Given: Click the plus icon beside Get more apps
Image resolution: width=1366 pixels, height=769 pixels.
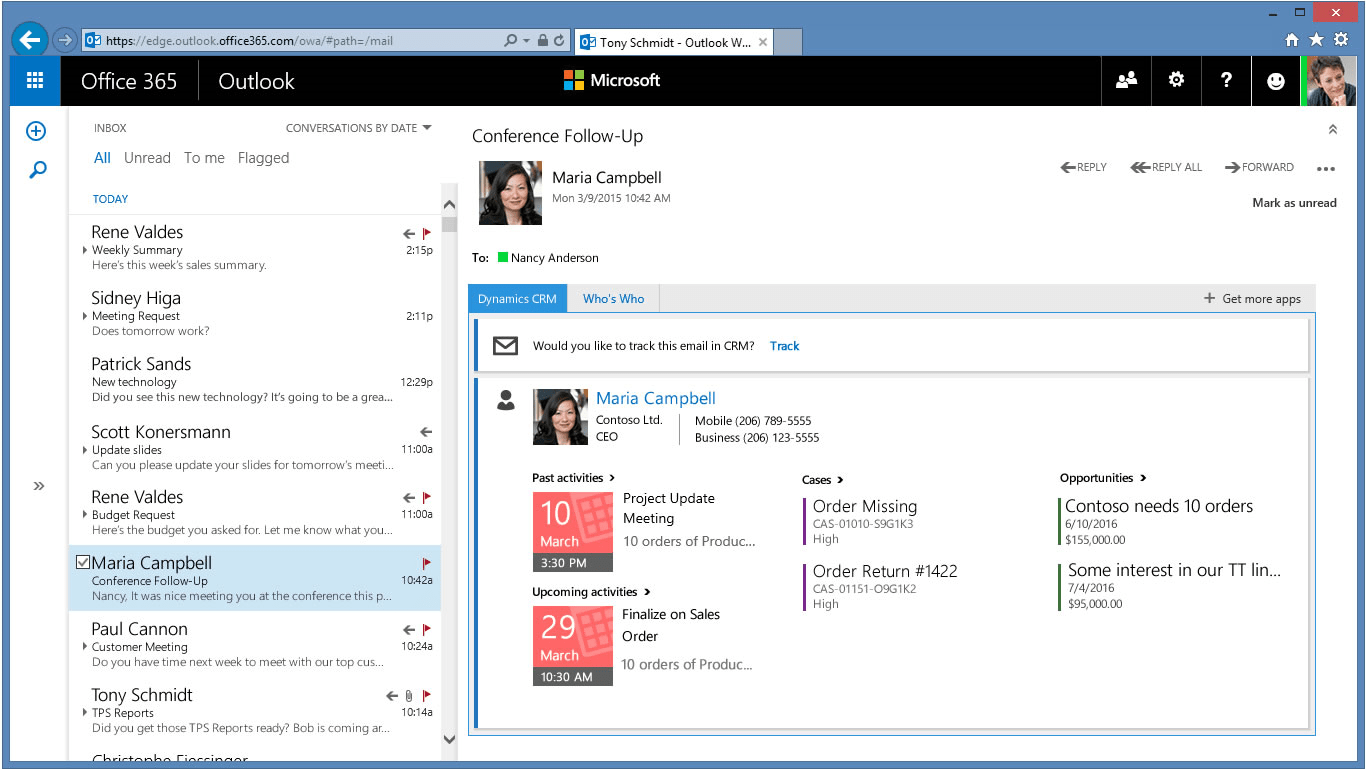Looking at the screenshot, I should (x=1209, y=298).
